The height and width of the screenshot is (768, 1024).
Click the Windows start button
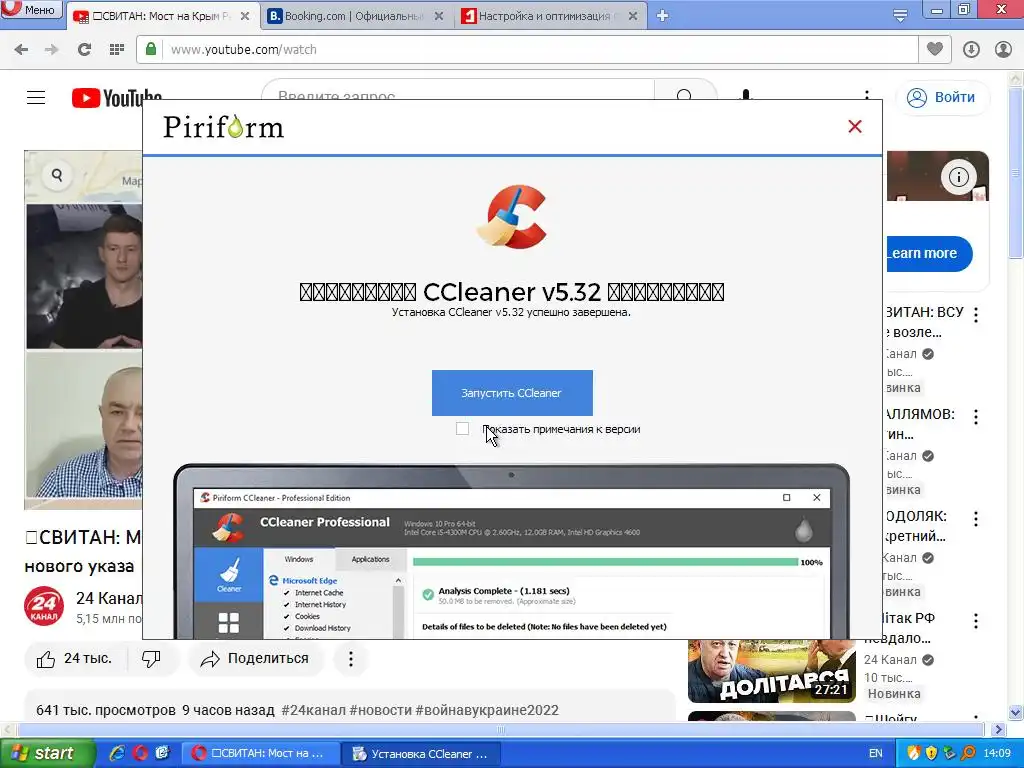(47, 753)
